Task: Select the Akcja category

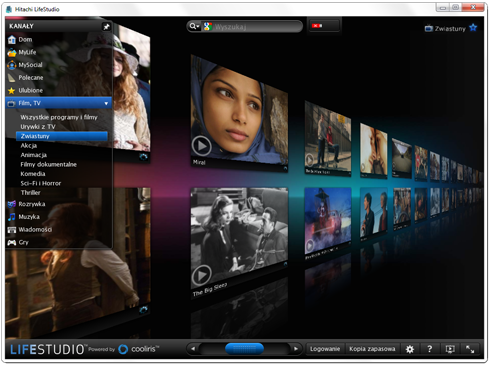Action: pos(29,146)
